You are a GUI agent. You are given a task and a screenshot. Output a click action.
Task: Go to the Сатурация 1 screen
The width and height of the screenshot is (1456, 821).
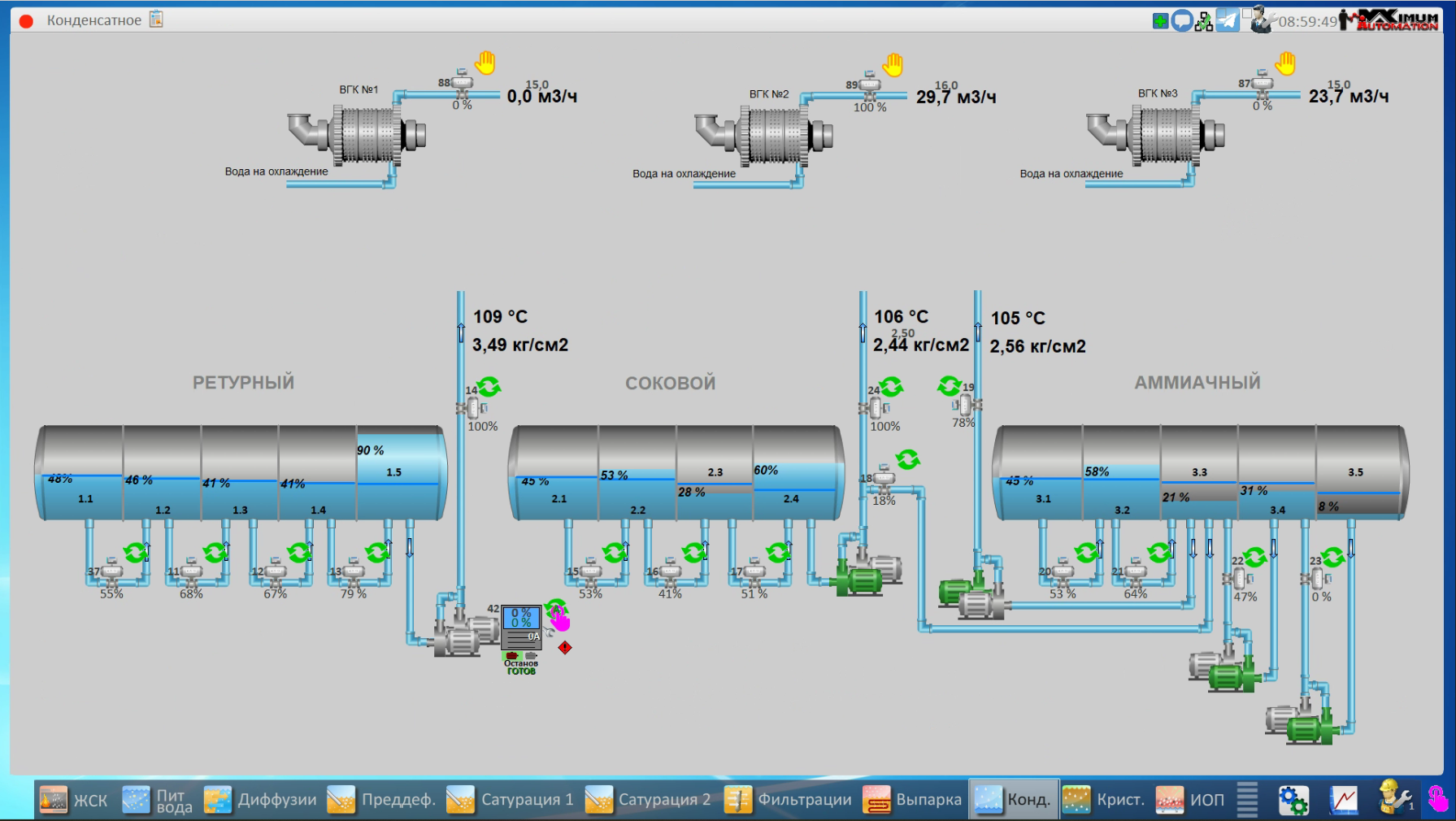point(510,800)
